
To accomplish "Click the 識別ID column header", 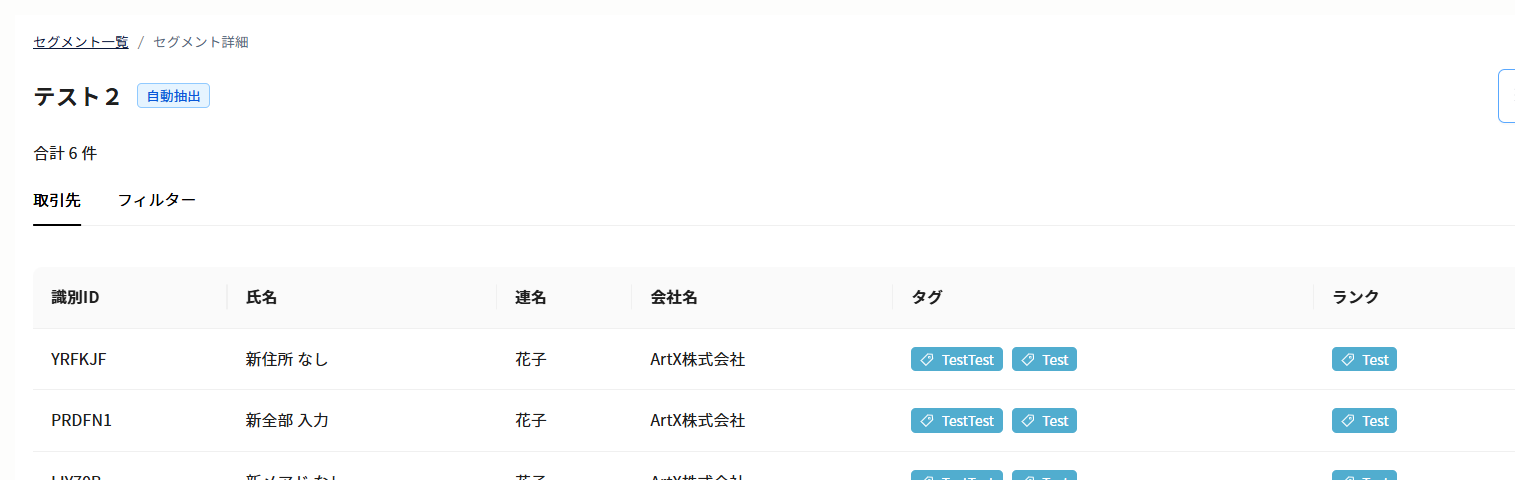I will [75, 298].
